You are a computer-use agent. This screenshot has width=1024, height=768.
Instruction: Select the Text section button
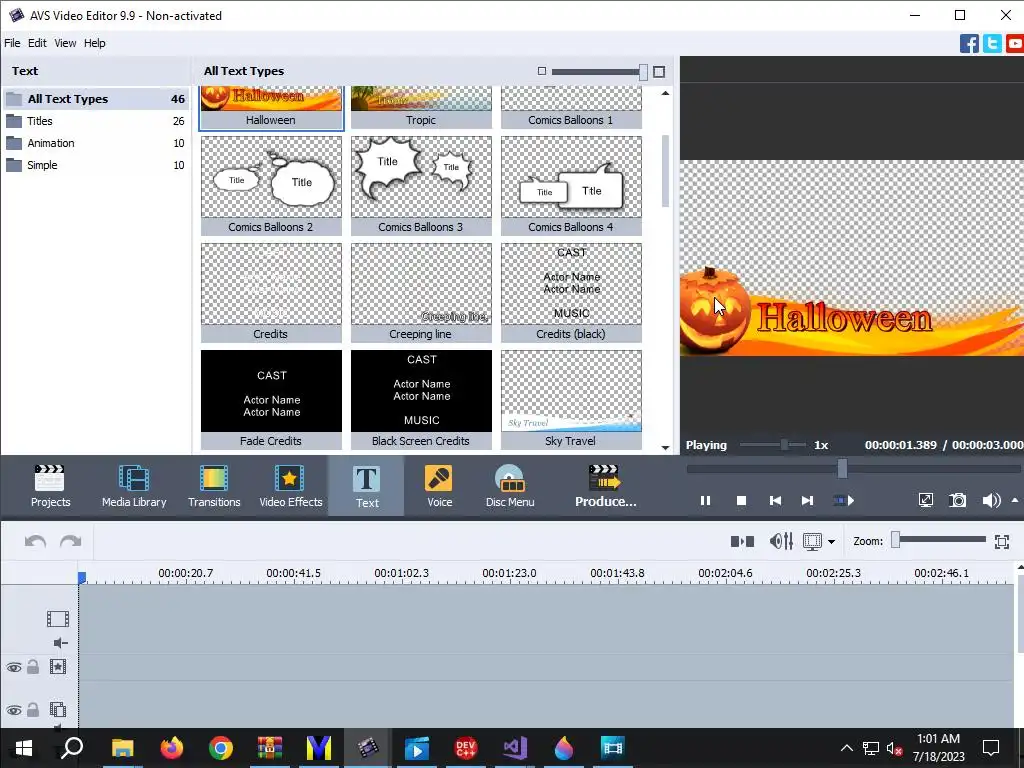pyautogui.click(x=366, y=486)
